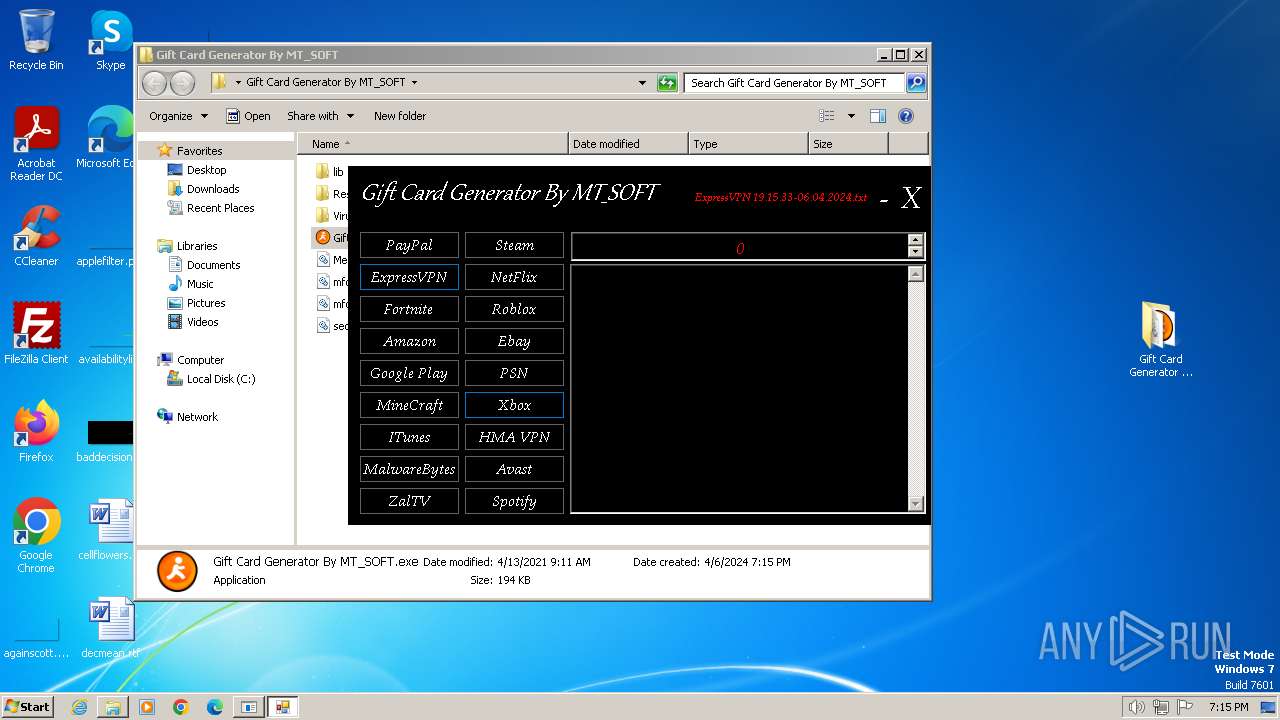Viewport: 1280px width, 720px height.
Task: Select the Spotify button
Action: tap(514, 501)
